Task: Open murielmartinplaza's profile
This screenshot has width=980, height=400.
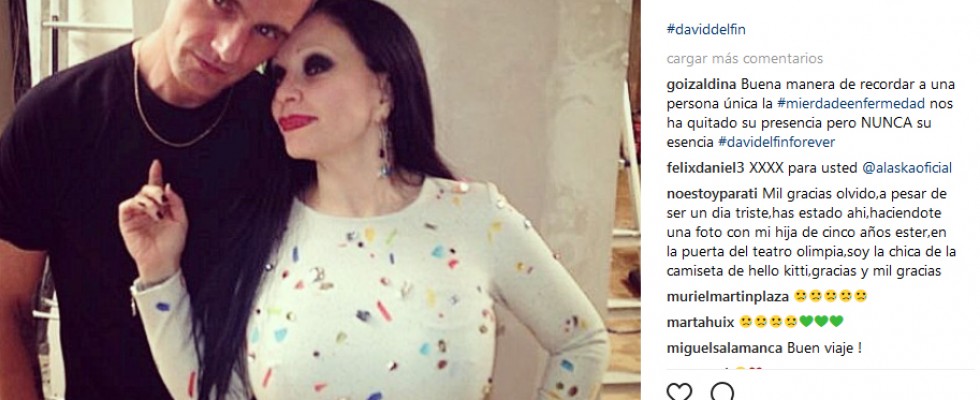Action: tap(728, 296)
